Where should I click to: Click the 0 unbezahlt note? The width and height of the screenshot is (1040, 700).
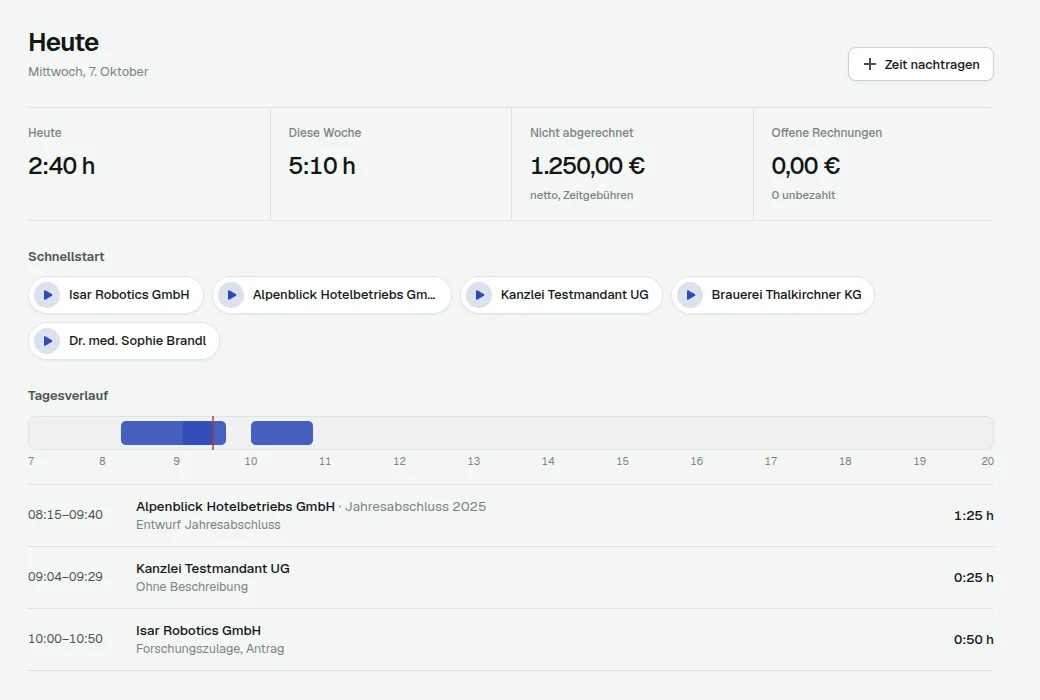click(x=803, y=195)
